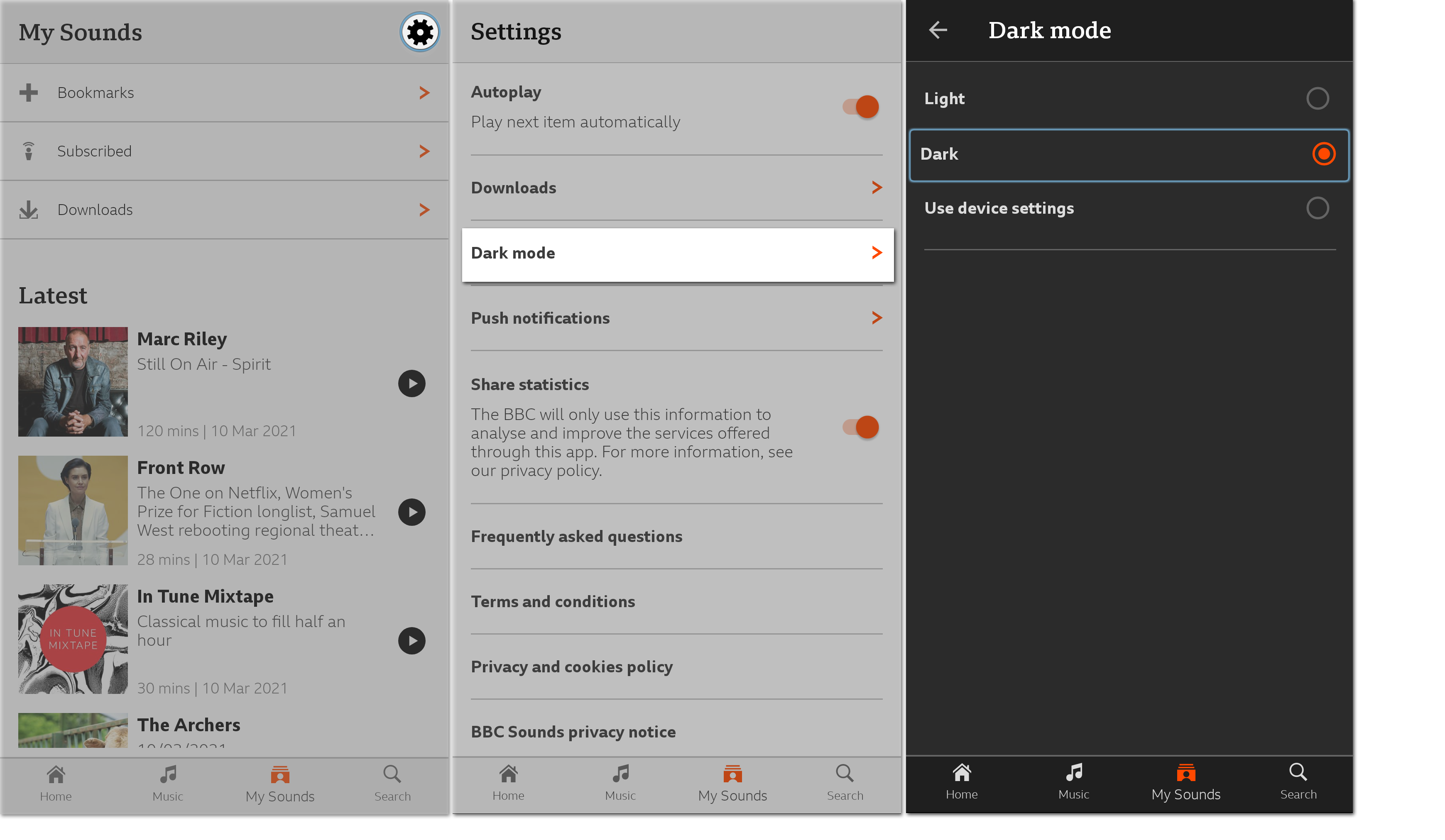Tap Home icon in Dark mode screen nav bar
Image resolution: width=1445 pixels, height=840 pixels.
pyautogui.click(x=962, y=772)
